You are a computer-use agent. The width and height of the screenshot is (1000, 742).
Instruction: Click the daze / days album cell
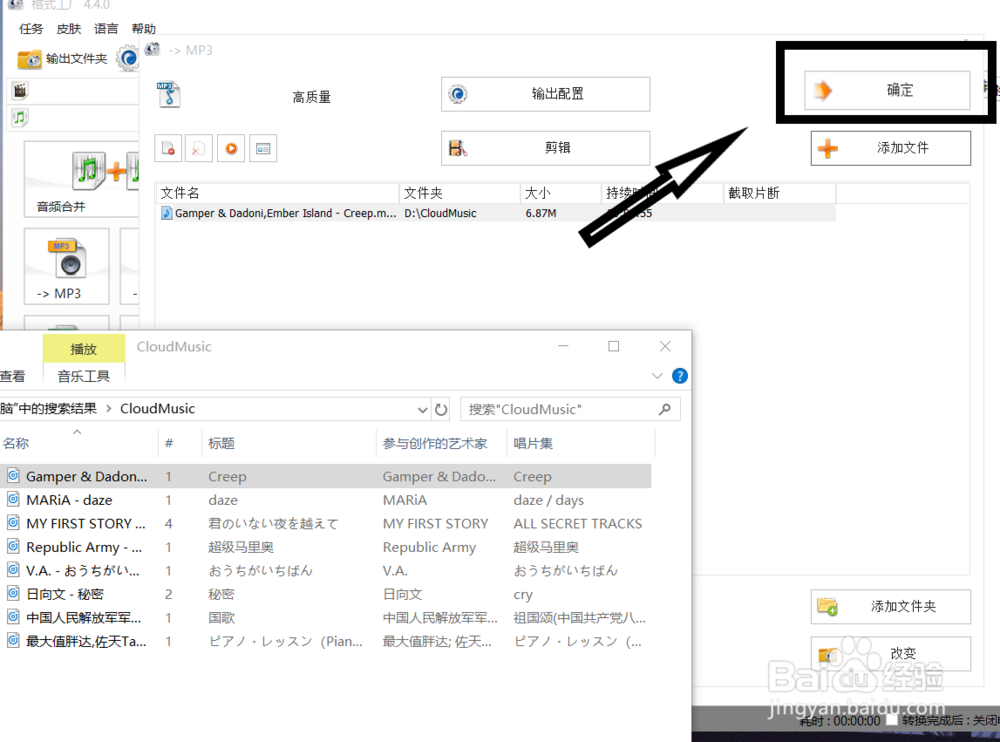(x=548, y=500)
